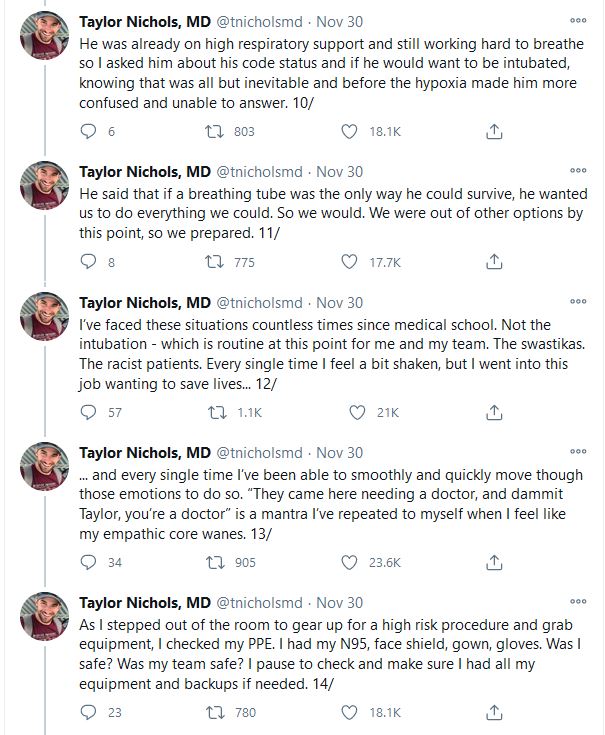Open the profile avatar beside the 10/ tweet
Viewport: 605px width, 735px height.
pos(45,36)
